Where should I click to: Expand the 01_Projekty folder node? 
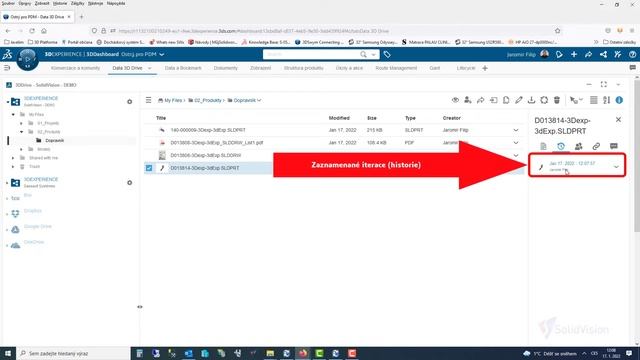(x=22, y=123)
